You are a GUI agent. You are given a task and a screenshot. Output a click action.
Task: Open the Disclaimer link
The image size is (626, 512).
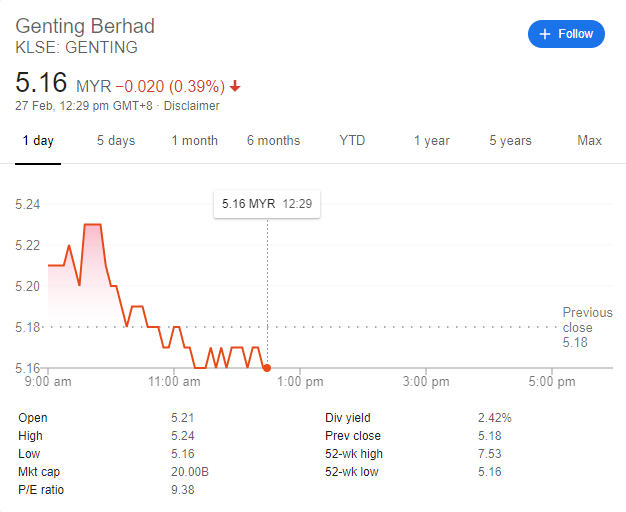(x=192, y=106)
